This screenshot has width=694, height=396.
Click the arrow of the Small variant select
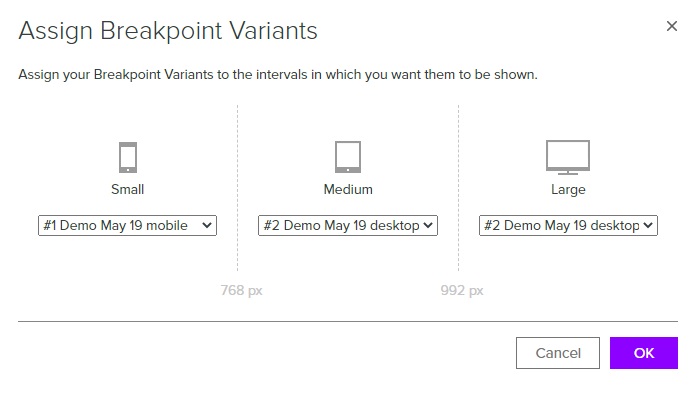pyautogui.click(x=207, y=225)
